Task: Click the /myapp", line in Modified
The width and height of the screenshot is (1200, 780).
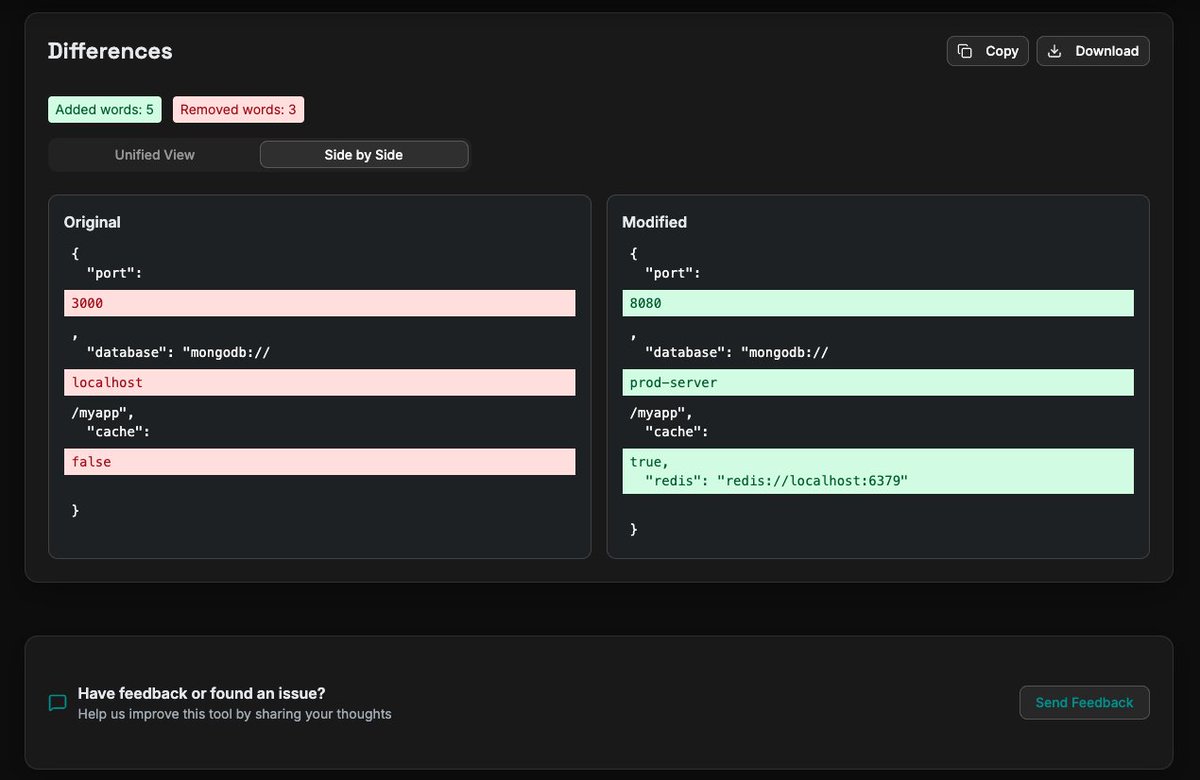Action: click(x=661, y=412)
